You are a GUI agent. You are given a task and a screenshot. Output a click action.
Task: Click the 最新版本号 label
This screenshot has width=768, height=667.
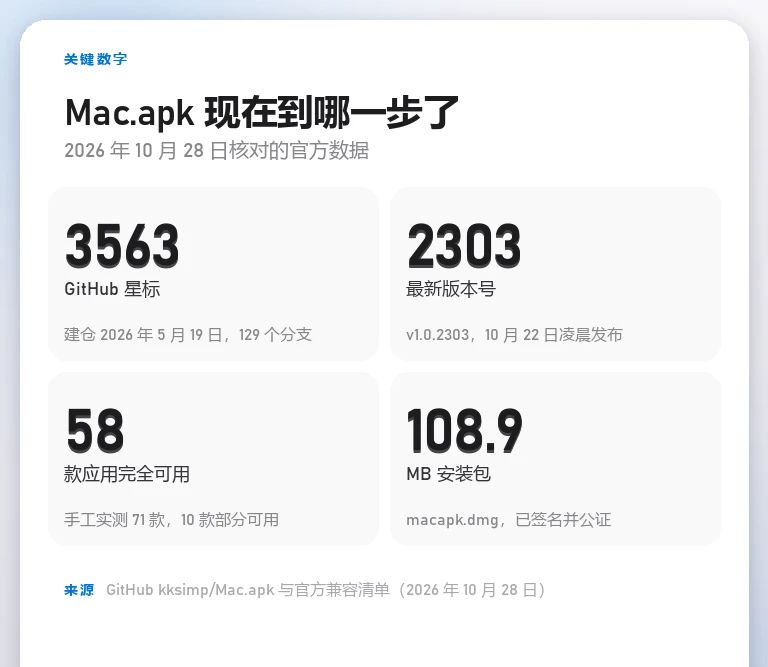point(451,289)
